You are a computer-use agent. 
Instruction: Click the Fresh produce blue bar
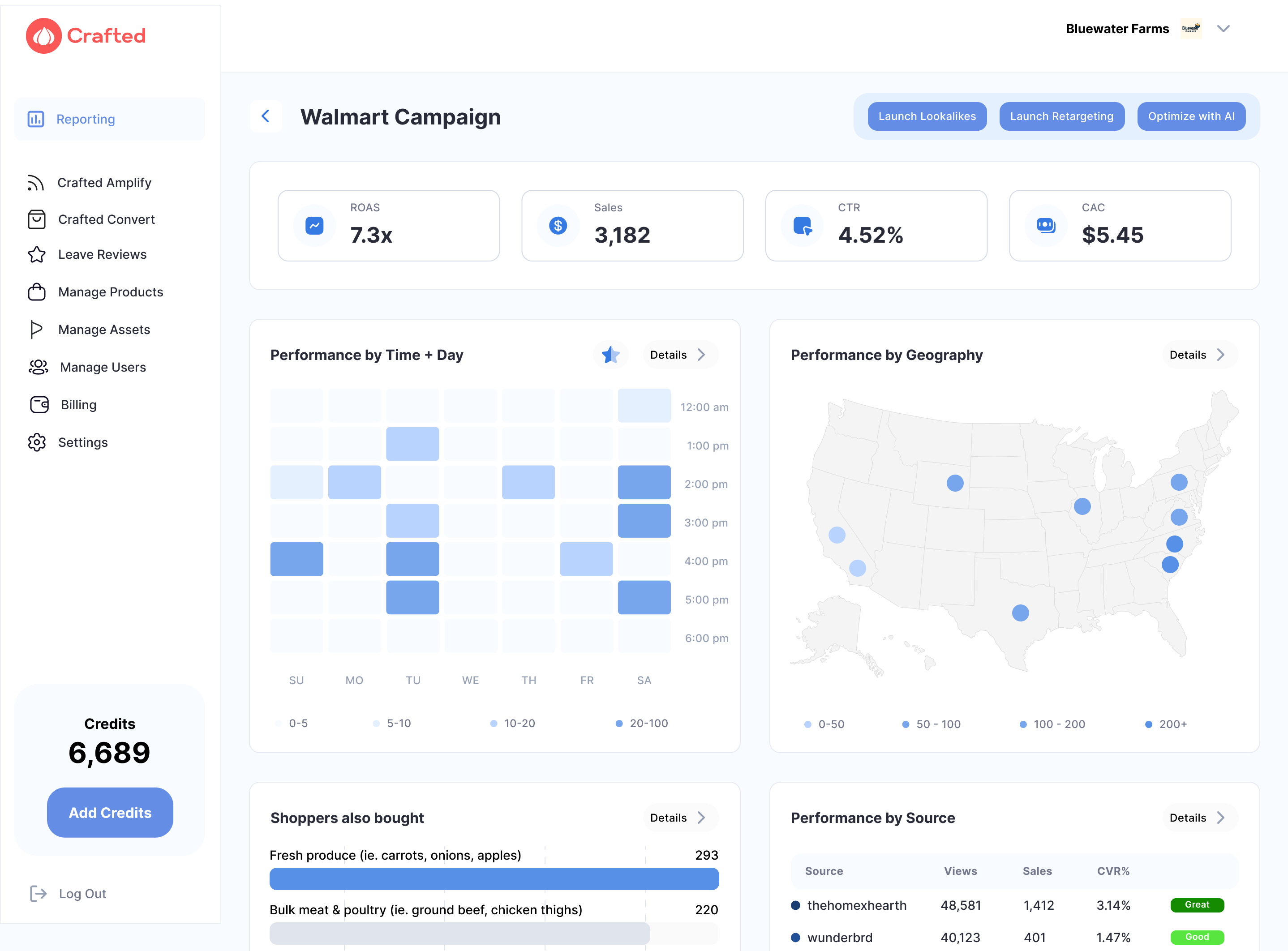coord(494,879)
